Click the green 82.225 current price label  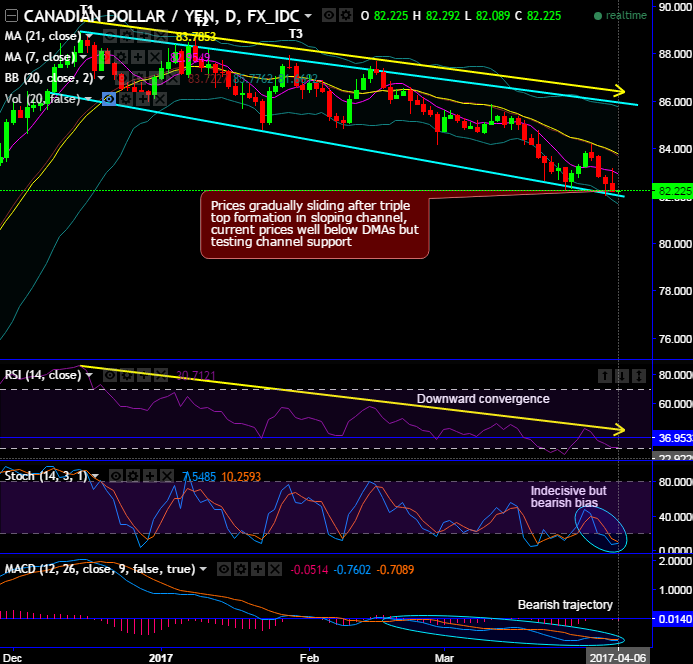[x=672, y=191]
